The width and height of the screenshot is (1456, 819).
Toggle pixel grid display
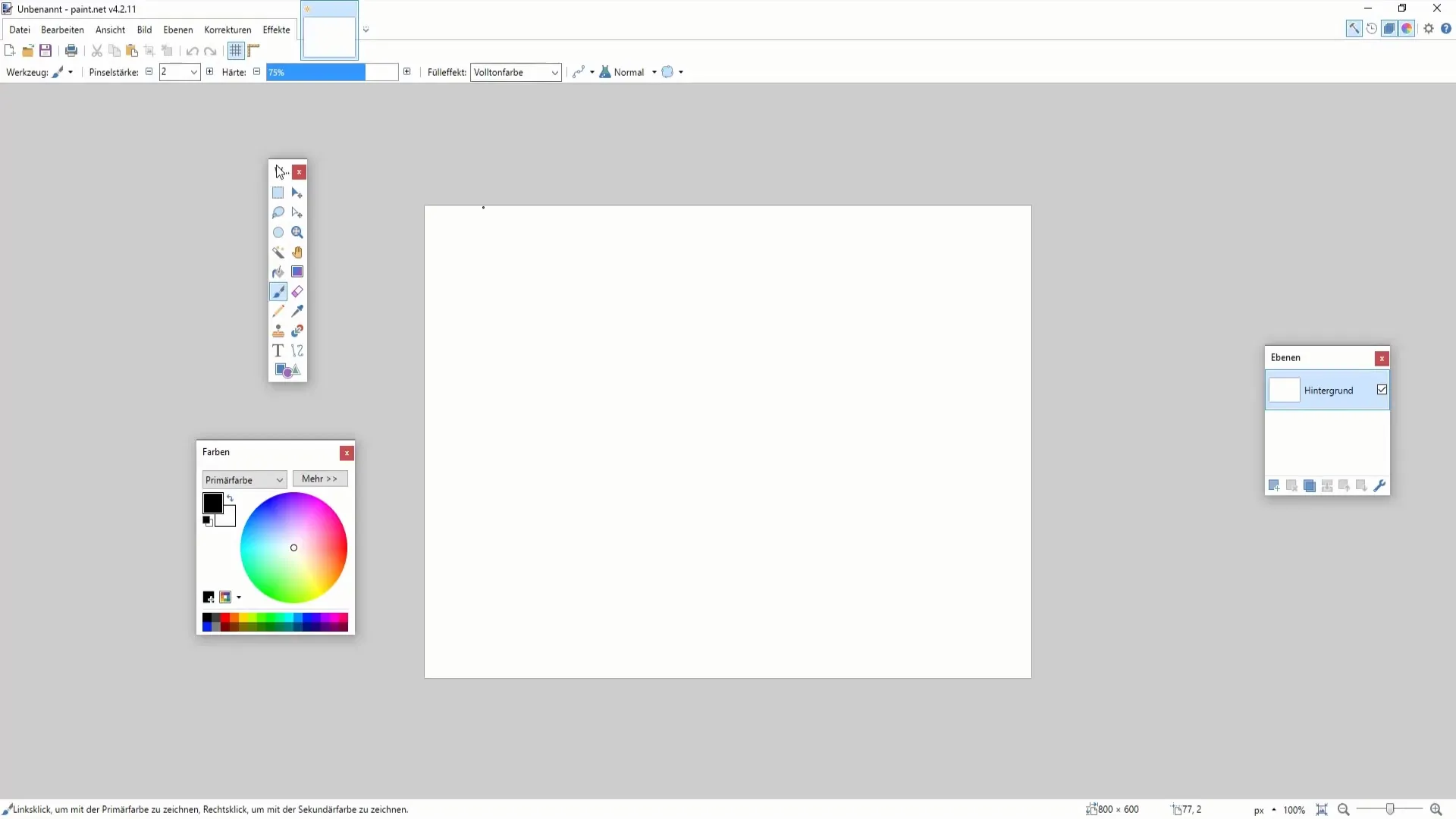pos(236,51)
